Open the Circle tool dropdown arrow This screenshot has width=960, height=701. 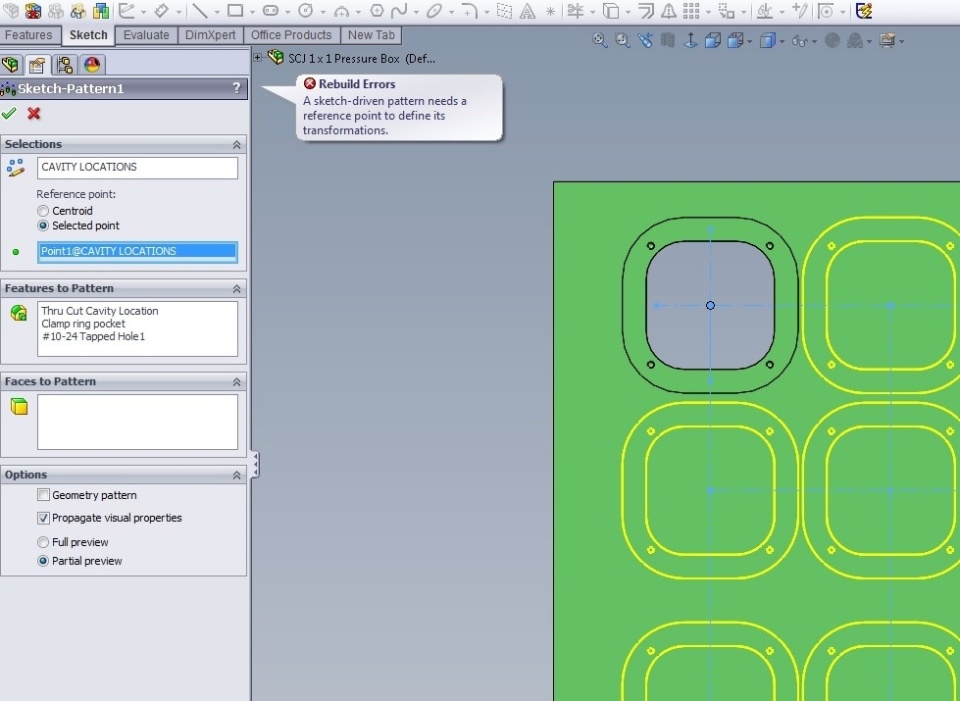[323, 12]
